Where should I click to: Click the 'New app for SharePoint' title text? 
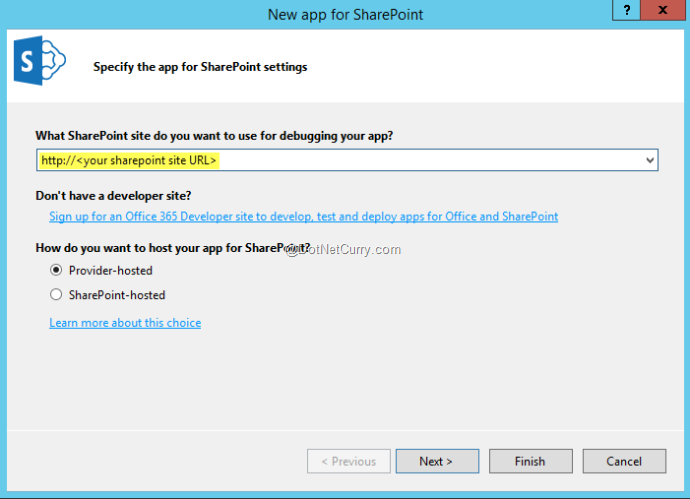(345, 15)
